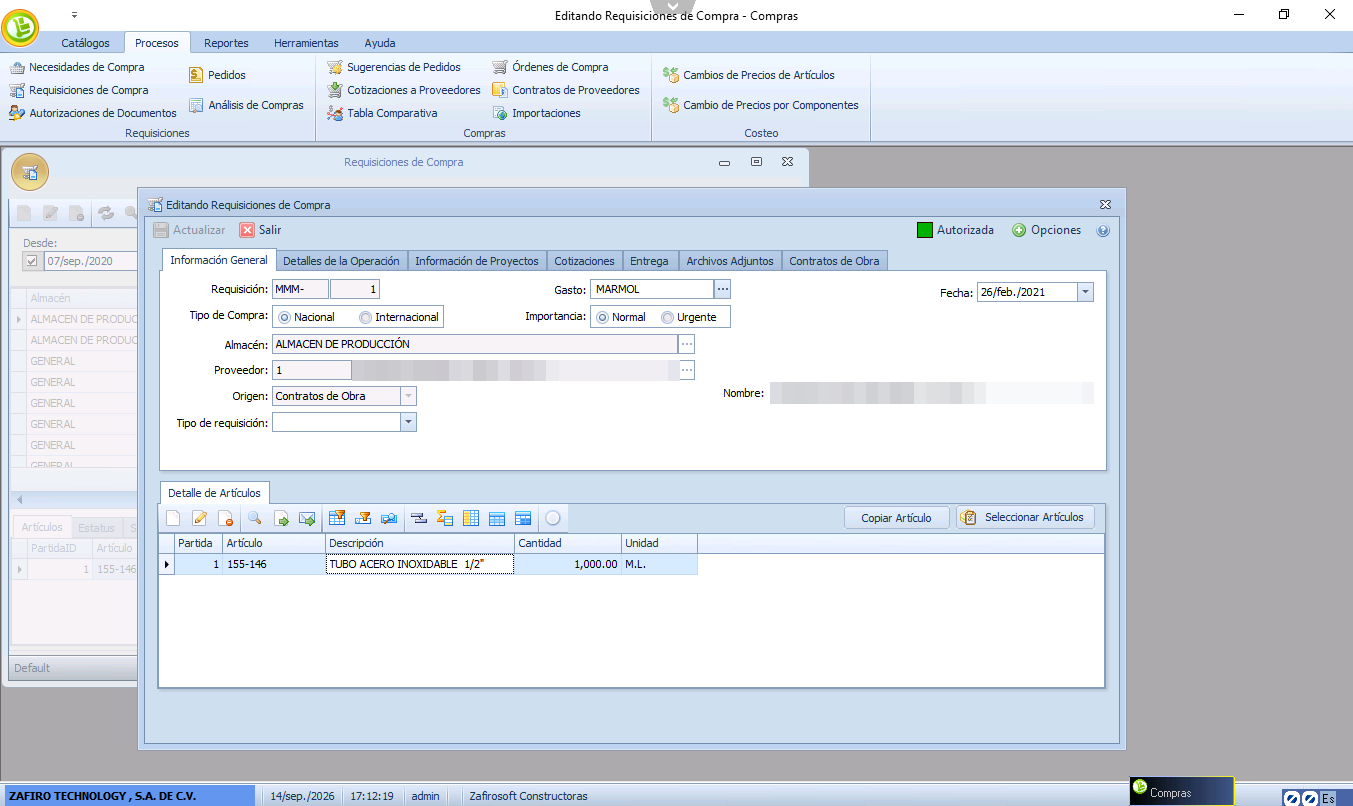Select the Internacional purchase type
Screen dimensions: 1353x806
(x=399, y=317)
